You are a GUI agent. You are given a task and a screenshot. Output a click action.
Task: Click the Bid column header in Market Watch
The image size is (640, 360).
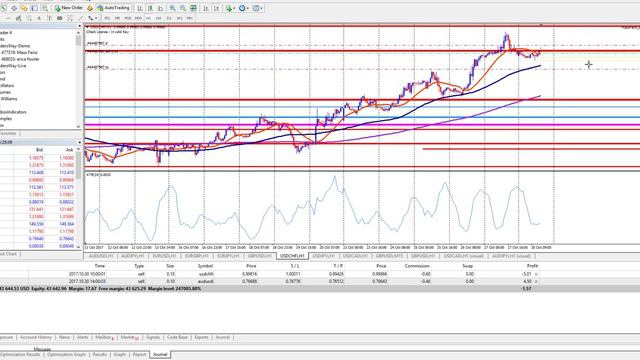(x=39, y=150)
